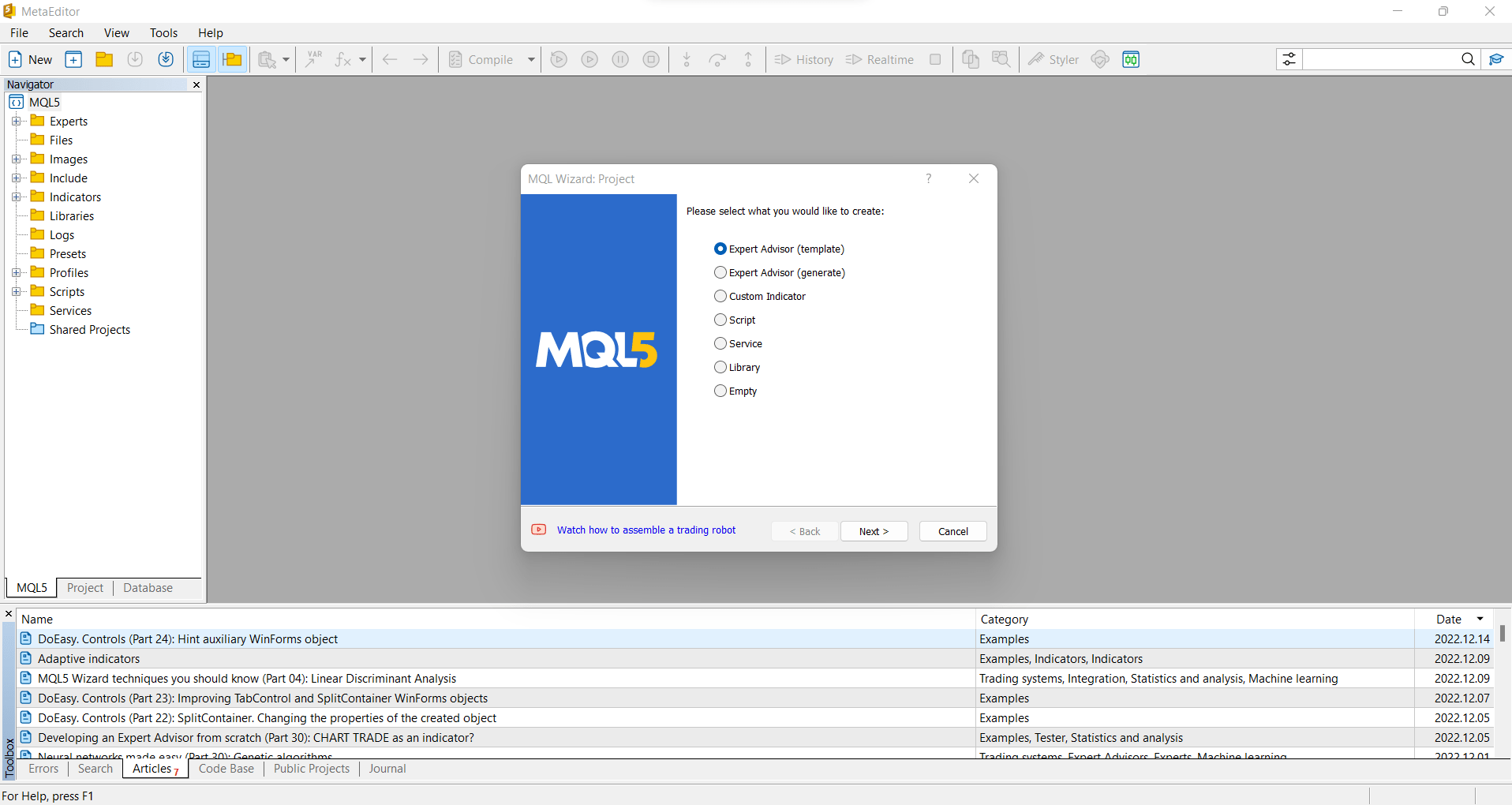Click the Save All toolbar icon

pos(166,59)
